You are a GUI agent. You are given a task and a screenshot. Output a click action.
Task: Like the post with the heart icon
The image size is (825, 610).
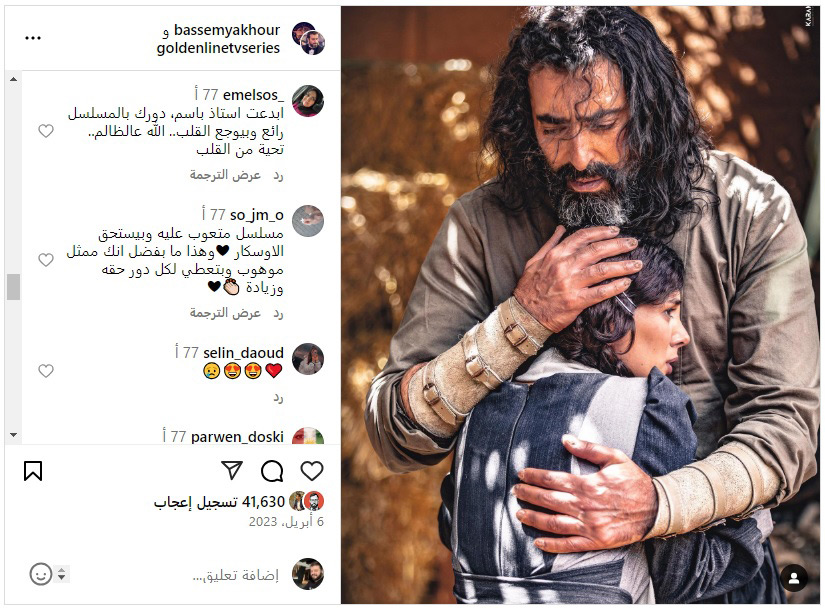pyautogui.click(x=311, y=471)
